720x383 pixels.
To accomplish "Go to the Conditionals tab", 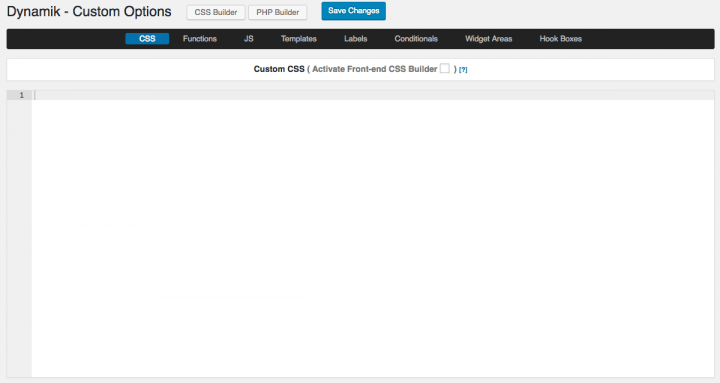I will (416, 39).
